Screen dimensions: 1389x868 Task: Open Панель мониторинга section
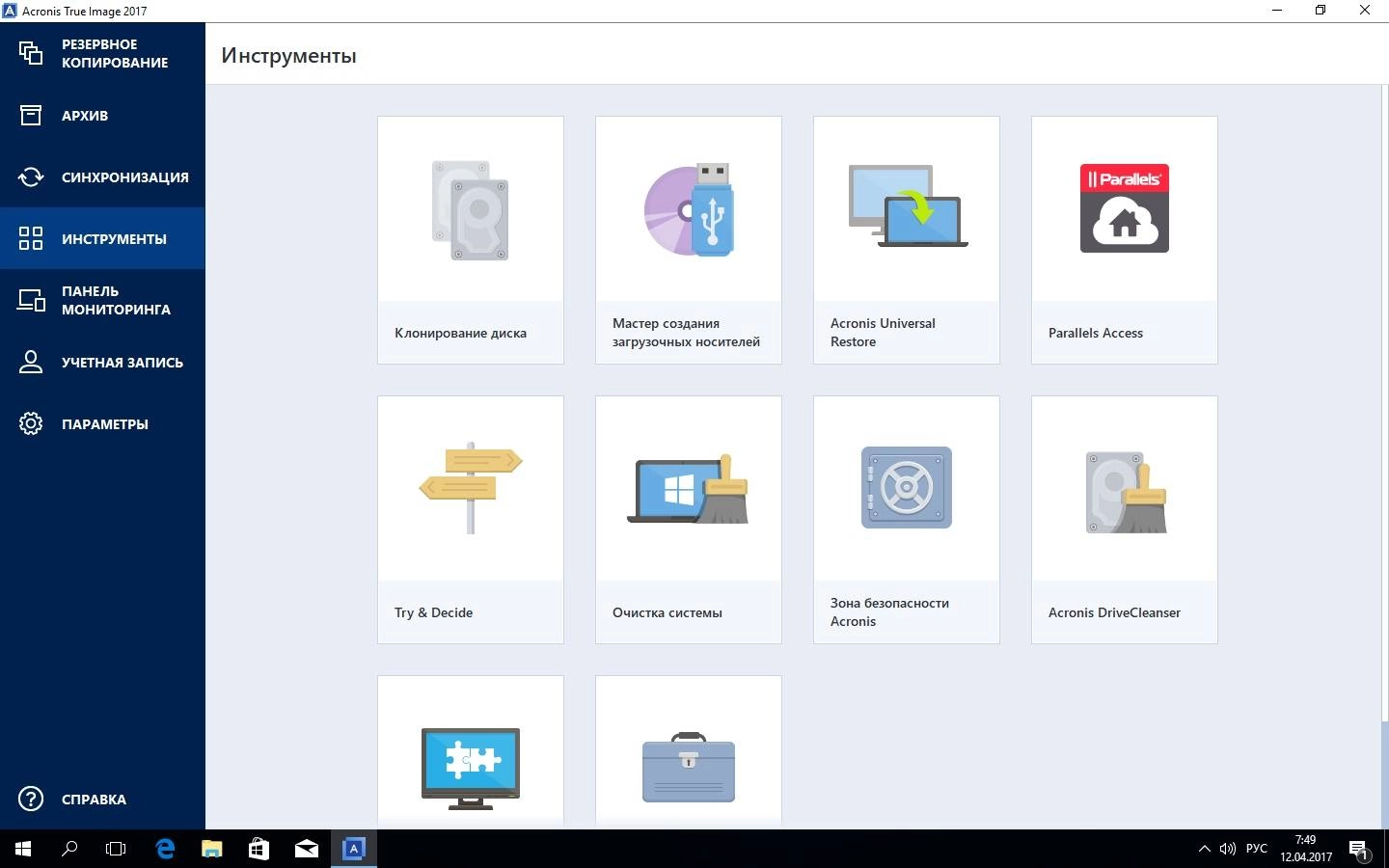[x=102, y=300]
